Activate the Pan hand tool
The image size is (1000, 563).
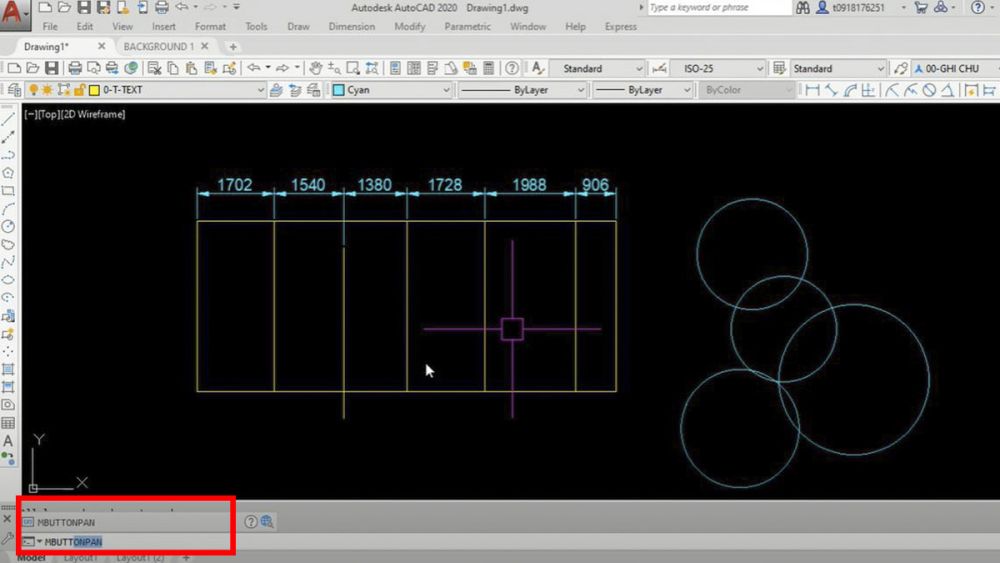(315, 68)
